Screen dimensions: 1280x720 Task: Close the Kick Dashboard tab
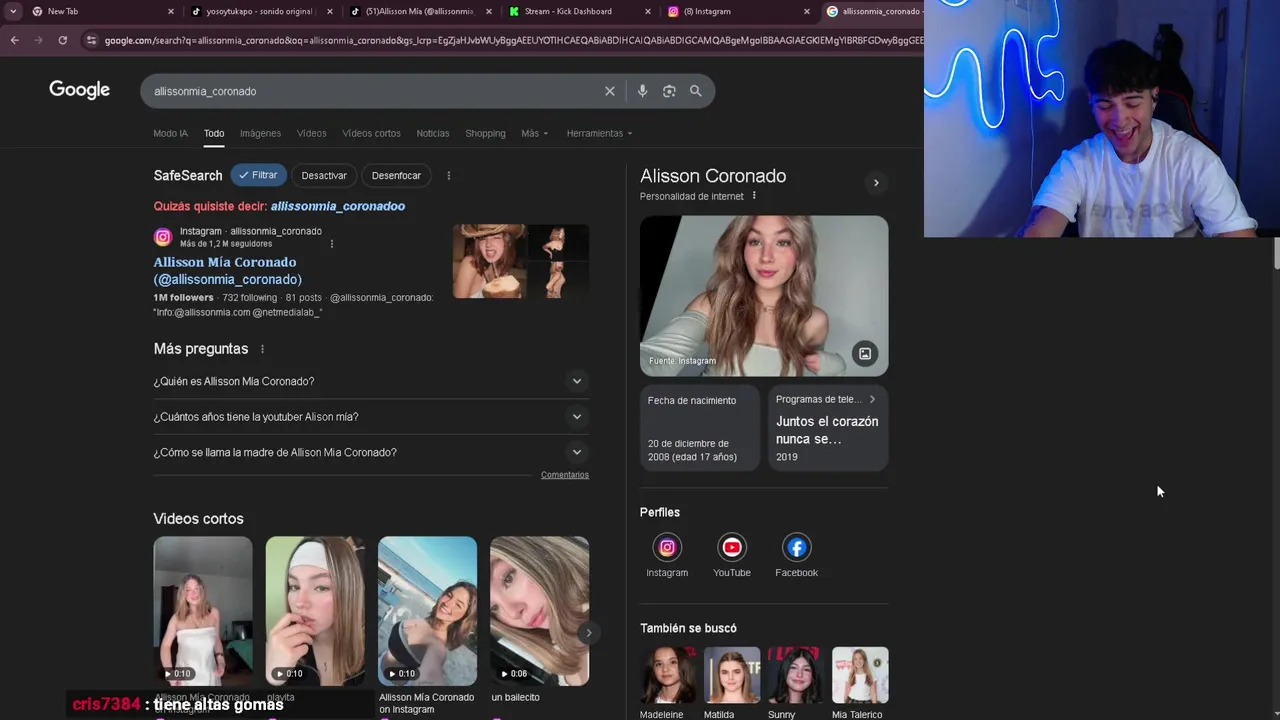click(648, 11)
